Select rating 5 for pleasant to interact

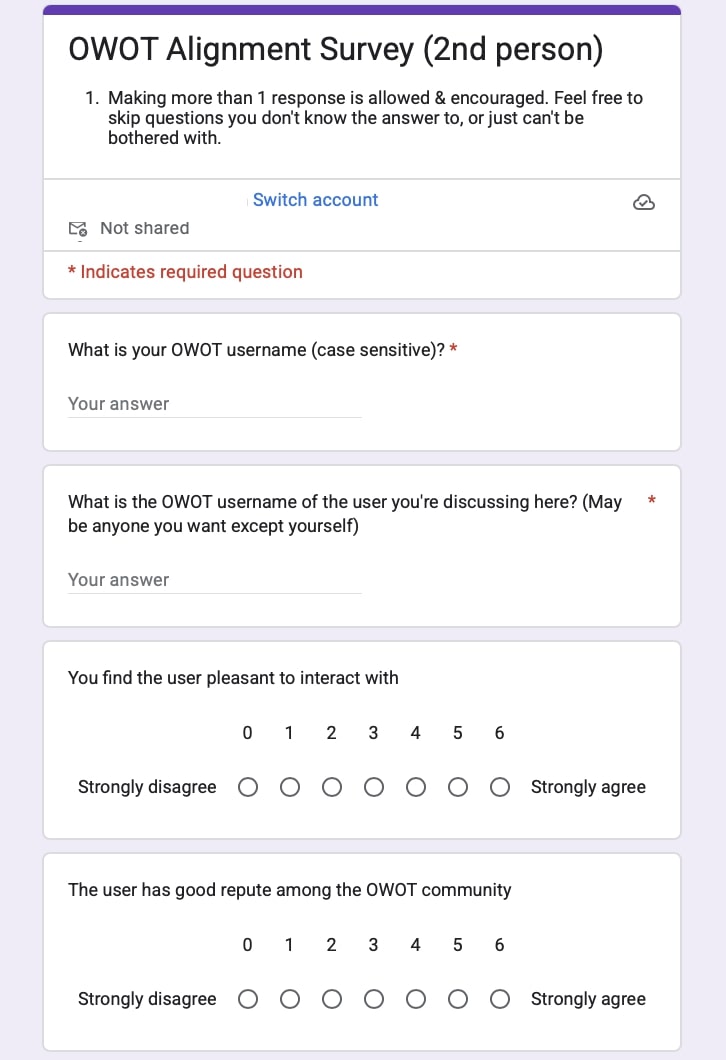tap(458, 788)
